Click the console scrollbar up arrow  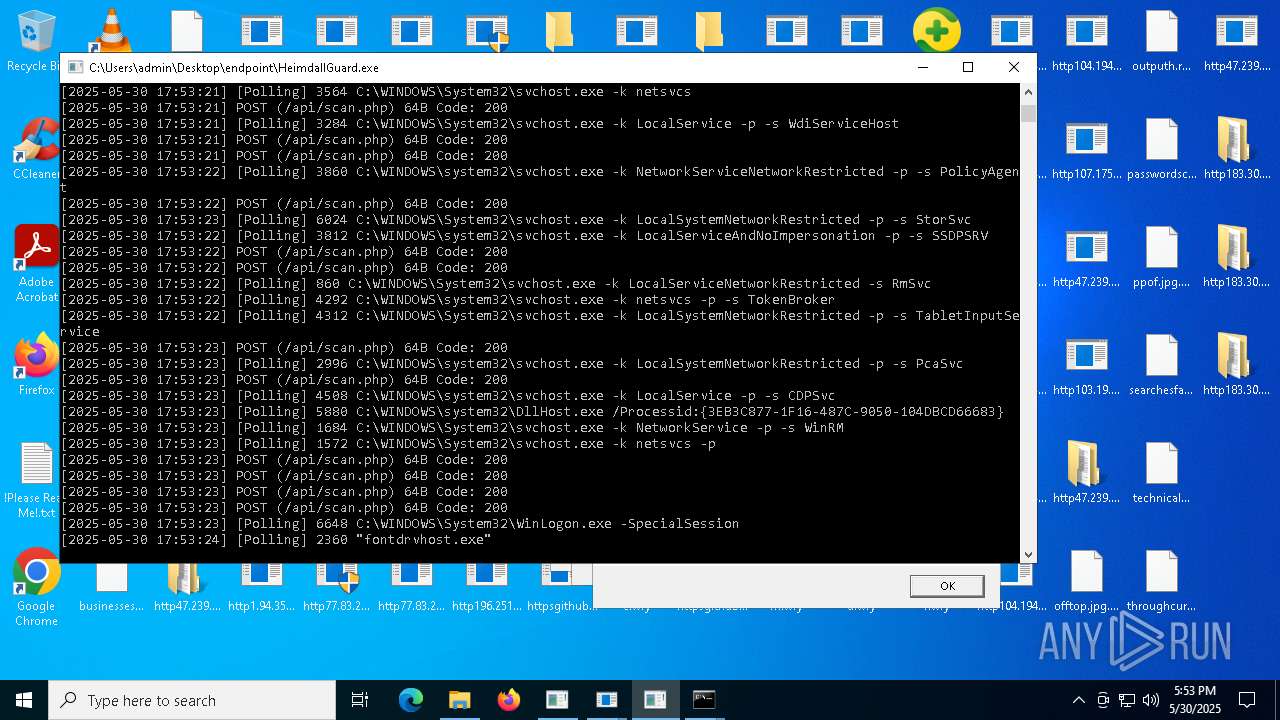(1028, 92)
